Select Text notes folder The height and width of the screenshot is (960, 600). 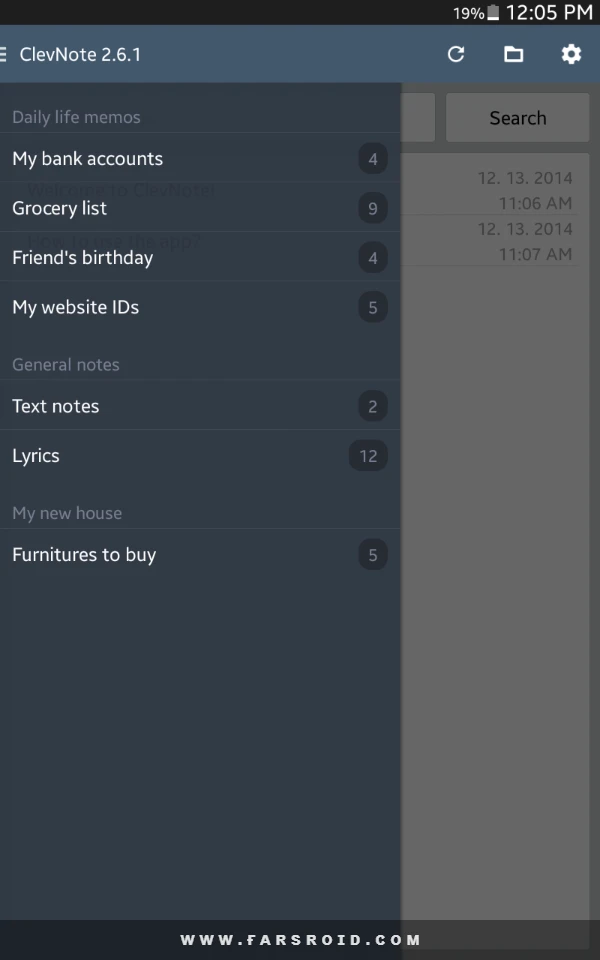click(200, 406)
